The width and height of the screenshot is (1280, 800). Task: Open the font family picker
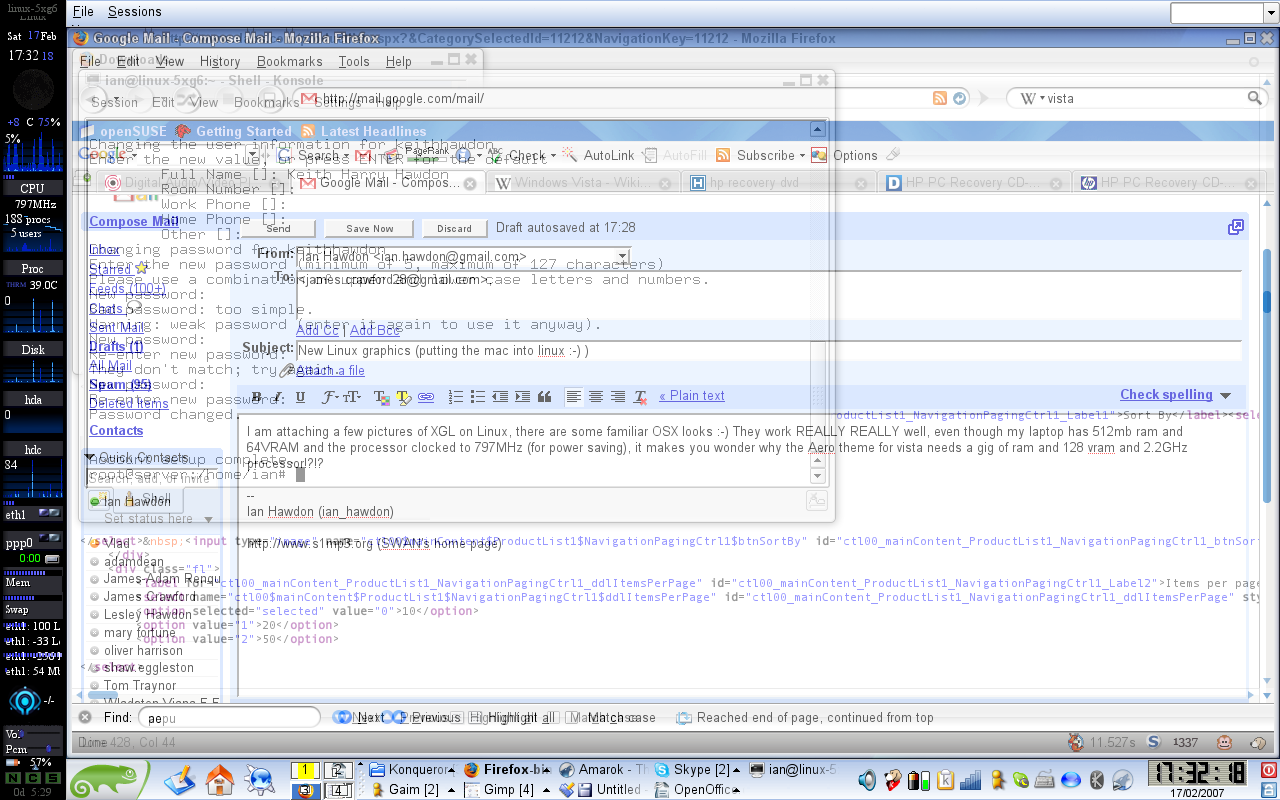[330, 397]
